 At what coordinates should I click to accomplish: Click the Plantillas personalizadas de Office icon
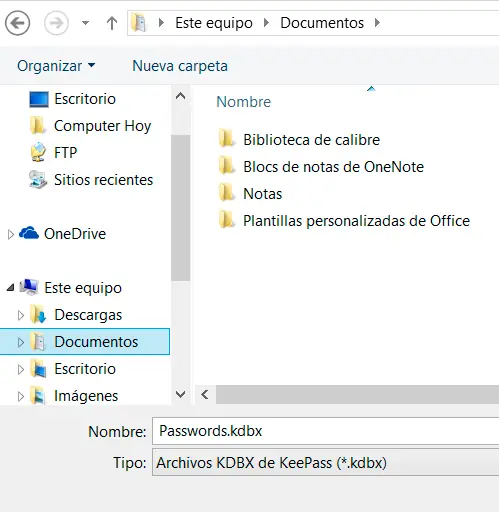point(227,220)
